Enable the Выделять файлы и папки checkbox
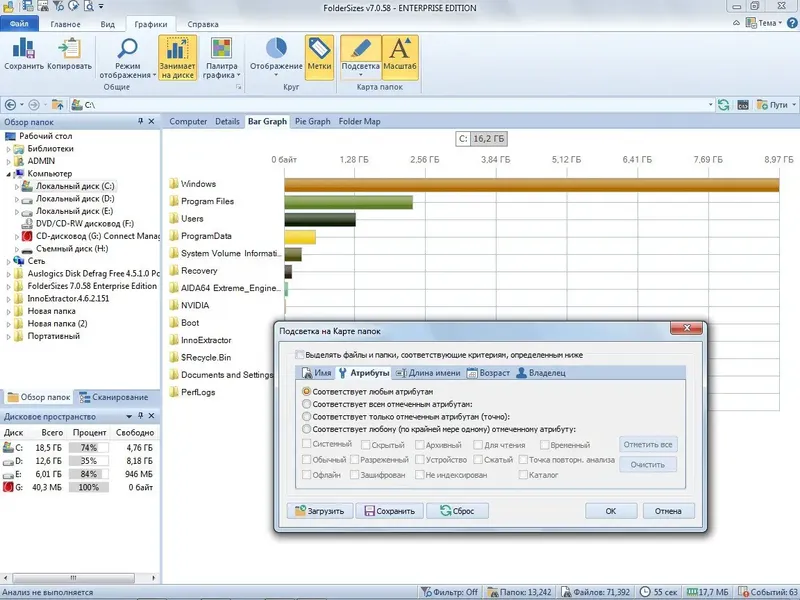 point(300,355)
